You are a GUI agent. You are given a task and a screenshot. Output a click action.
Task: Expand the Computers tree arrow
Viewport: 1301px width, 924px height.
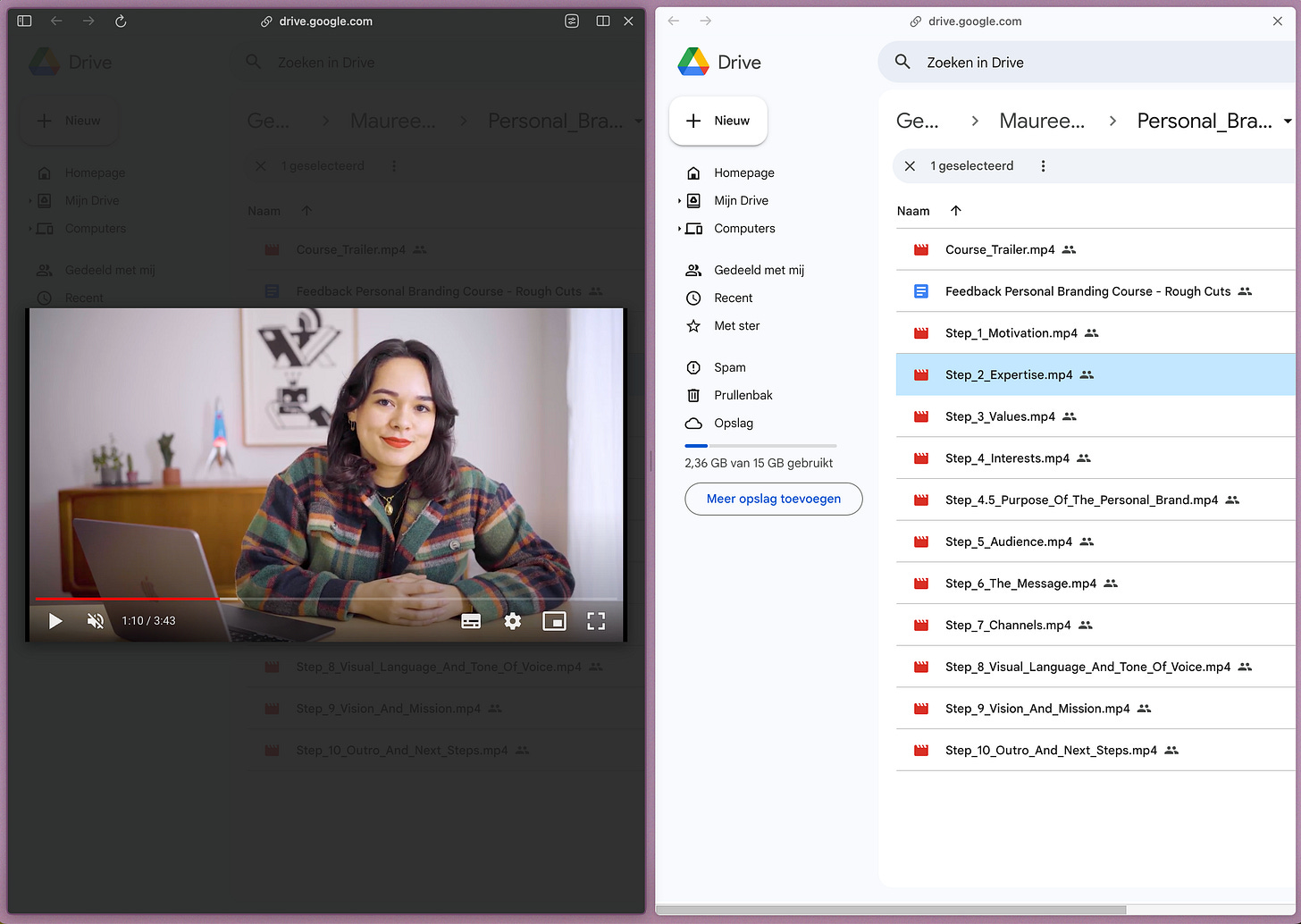679,229
